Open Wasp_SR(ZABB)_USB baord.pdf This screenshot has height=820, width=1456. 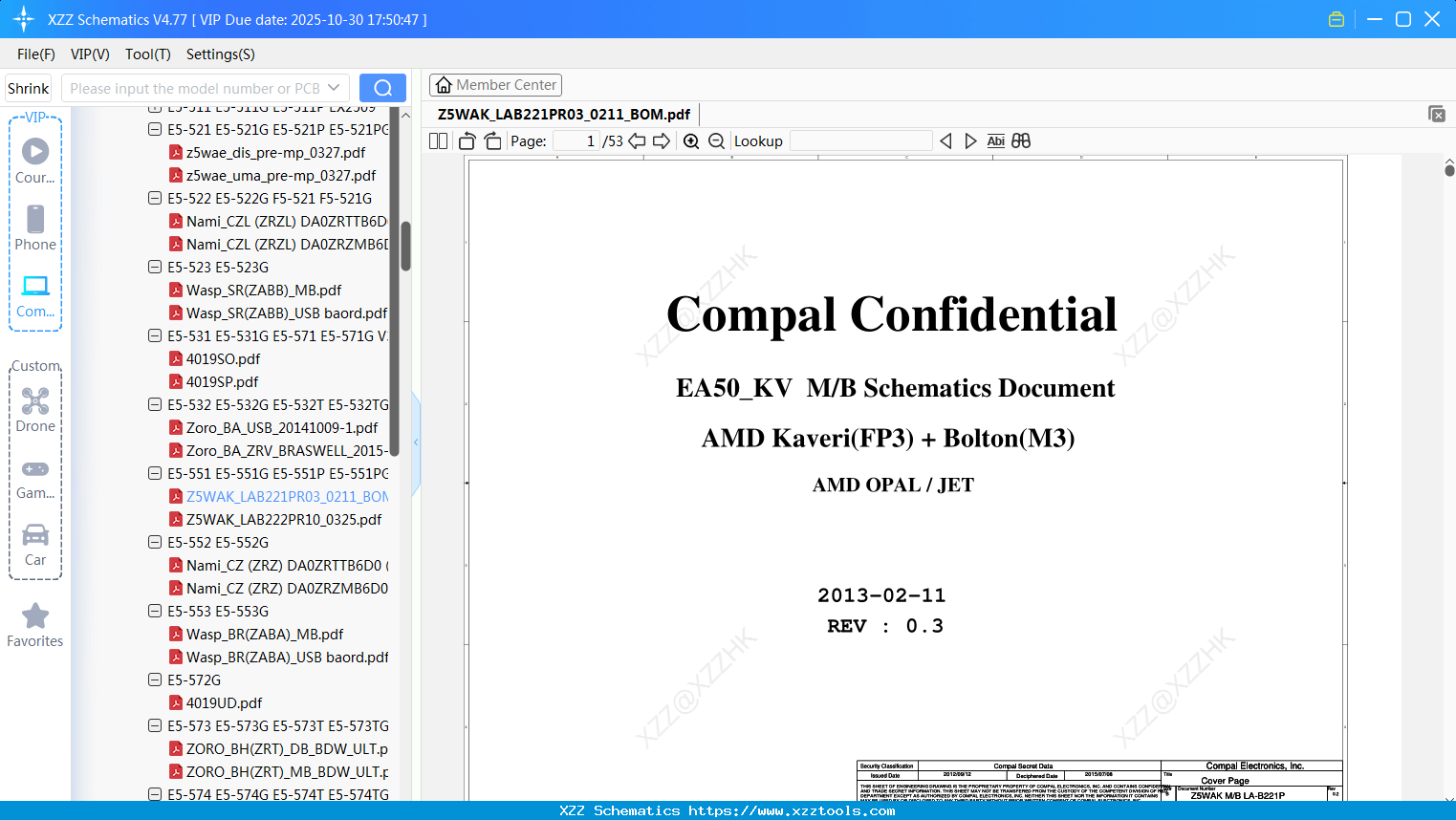[278, 313]
